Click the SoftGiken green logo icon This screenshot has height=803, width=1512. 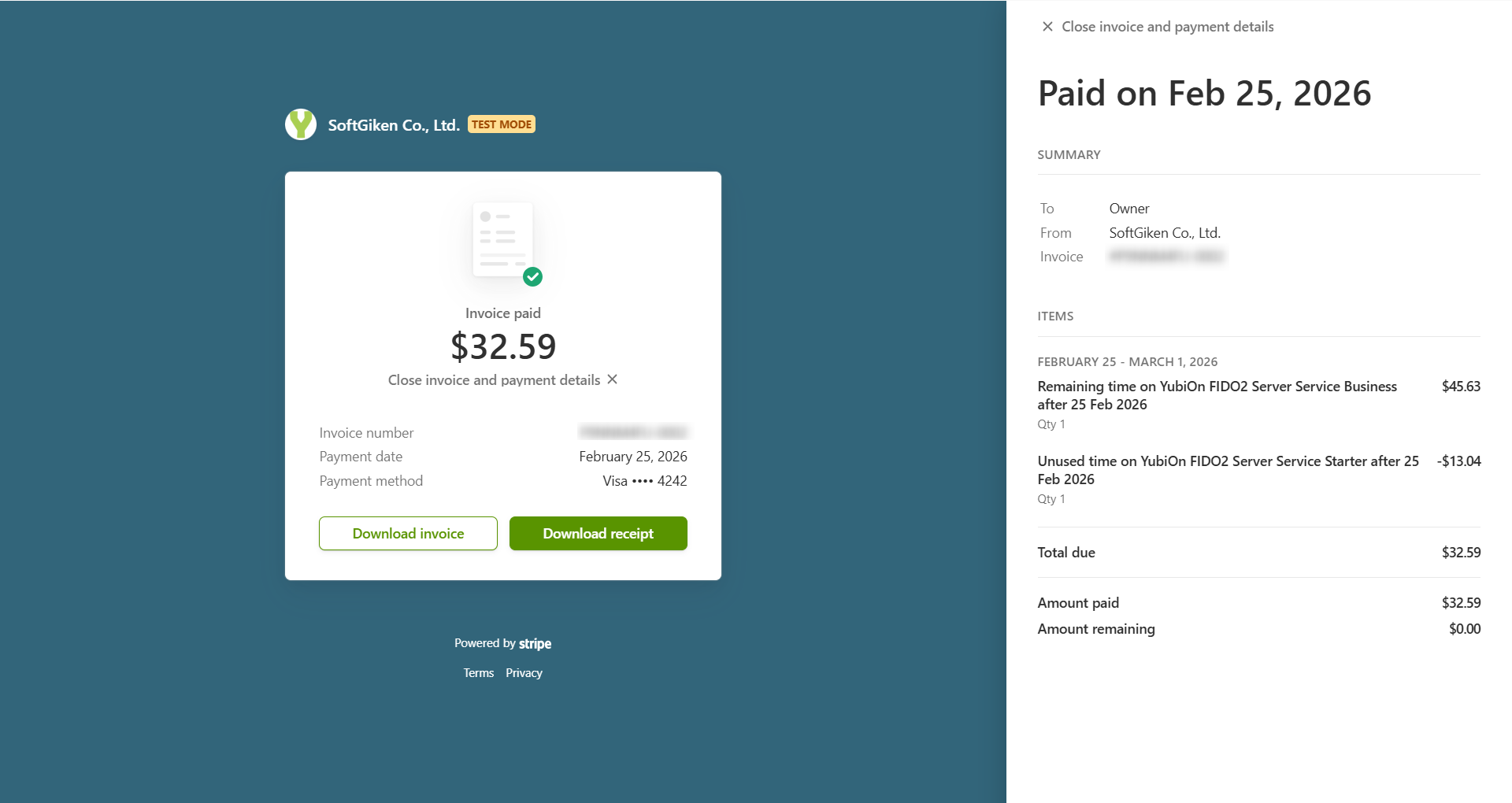(x=301, y=124)
